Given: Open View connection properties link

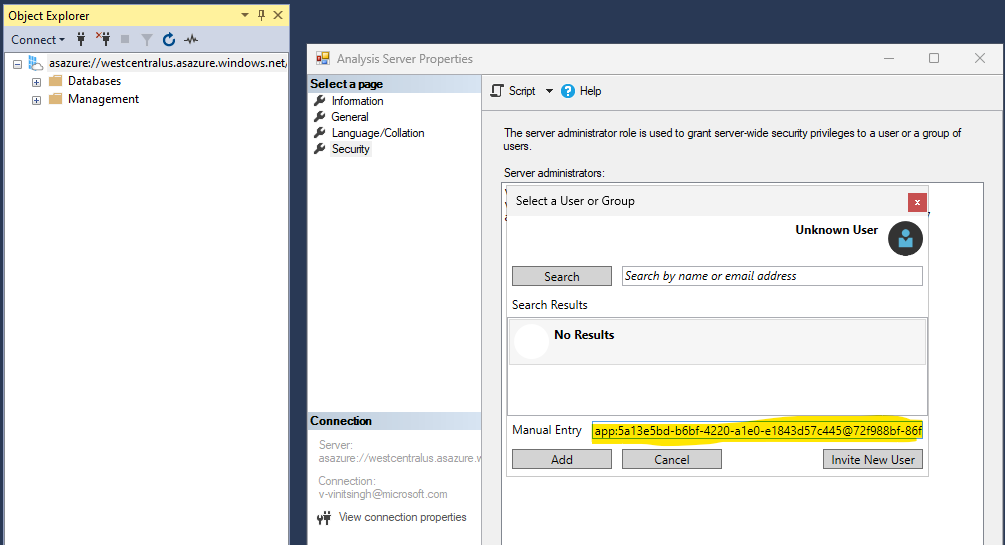Looking at the screenshot, I should point(403,517).
